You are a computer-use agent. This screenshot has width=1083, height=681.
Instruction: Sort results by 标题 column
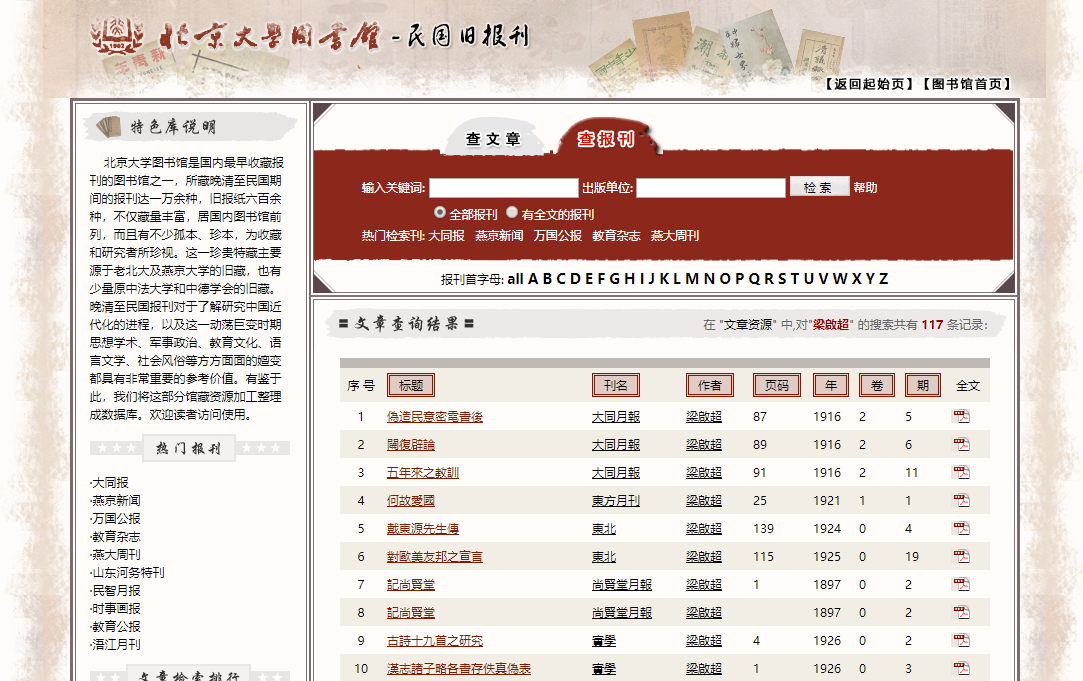tap(411, 385)
